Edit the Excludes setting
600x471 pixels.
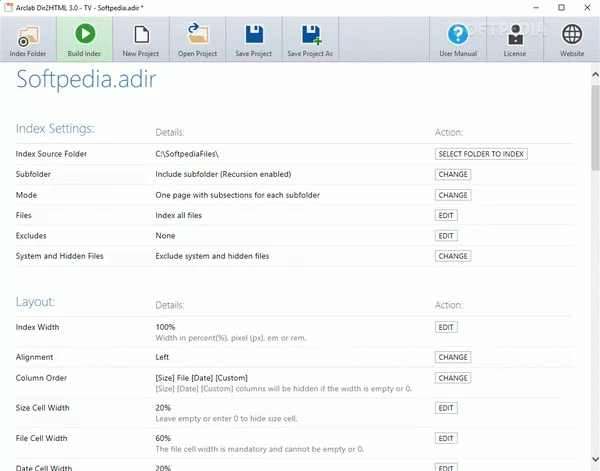[x=446, y=236]
